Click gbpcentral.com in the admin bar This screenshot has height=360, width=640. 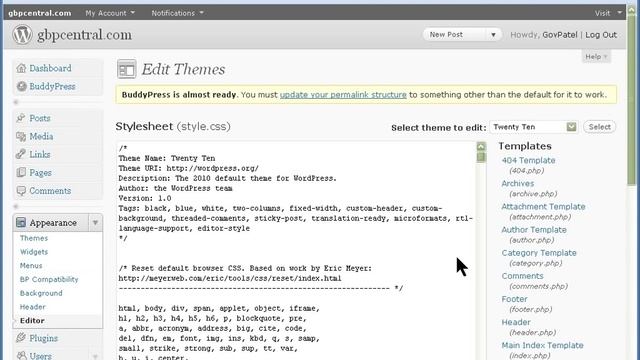click(40, 13)
